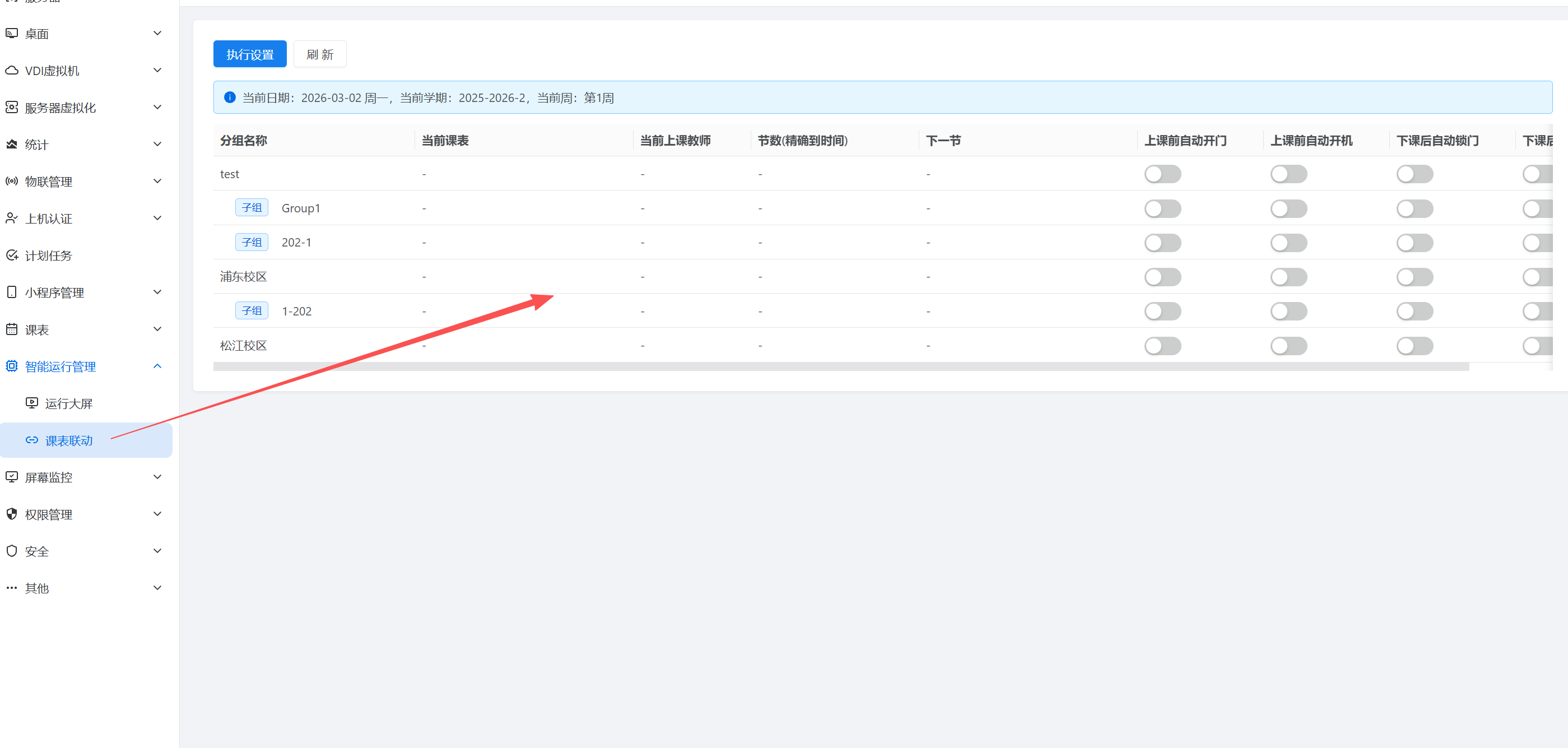Click the 计划任务 icon in sidebar
Viewport: 1568px width, 748px height.
point(12,255)
